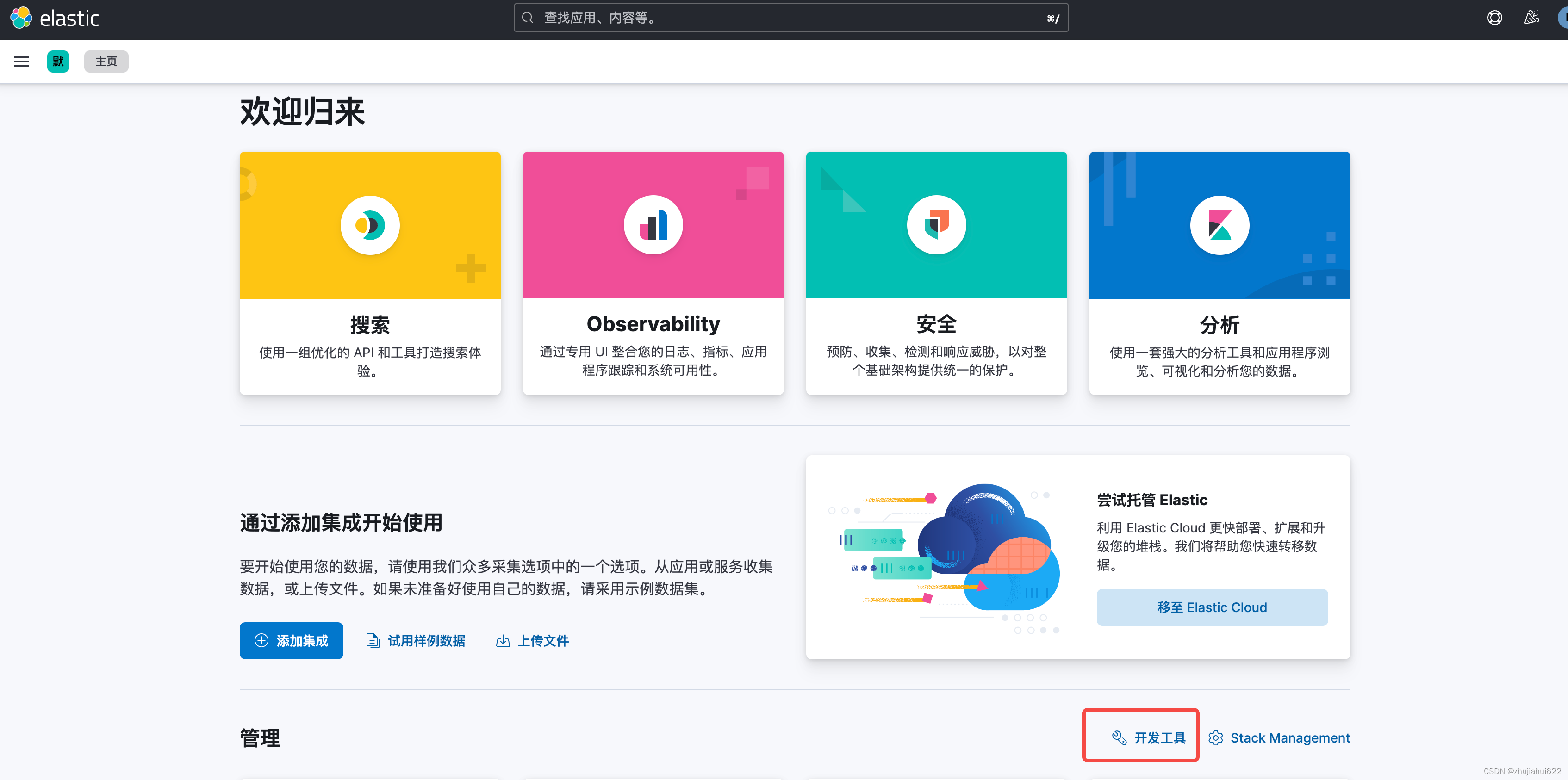Screen dimensions: 1568x780
Task: Open the help menu lifebuoy icon
Action: pos(1494,18)
